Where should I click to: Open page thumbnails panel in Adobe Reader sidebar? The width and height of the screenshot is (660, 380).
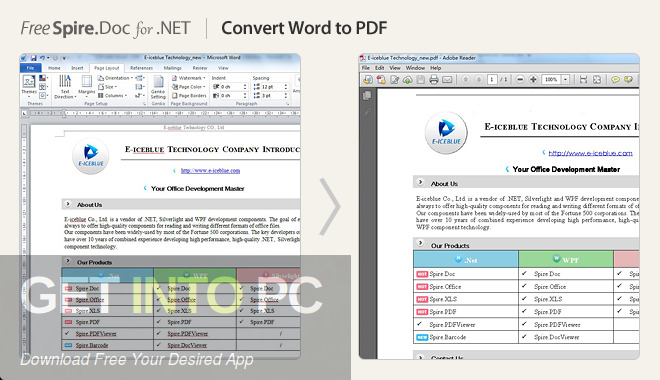pos(367,96)
